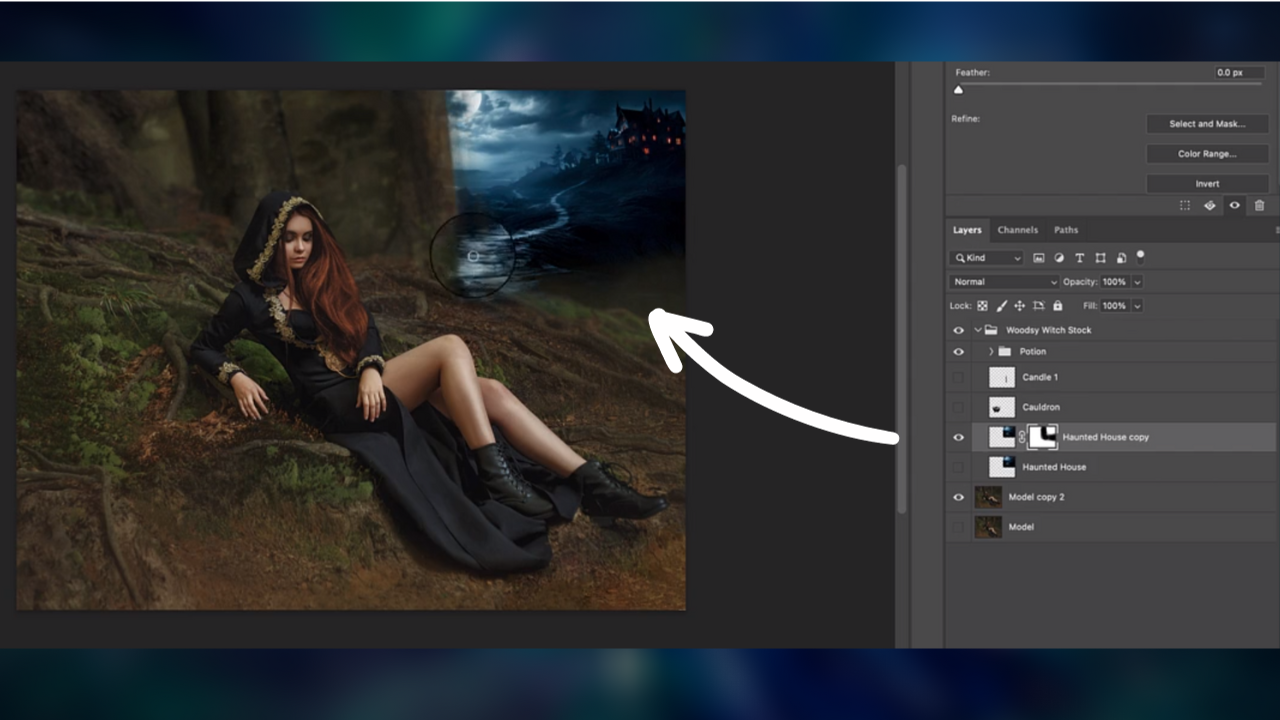
Task: Click the Model copy 2 layer name
Action: coord(1037,497)
